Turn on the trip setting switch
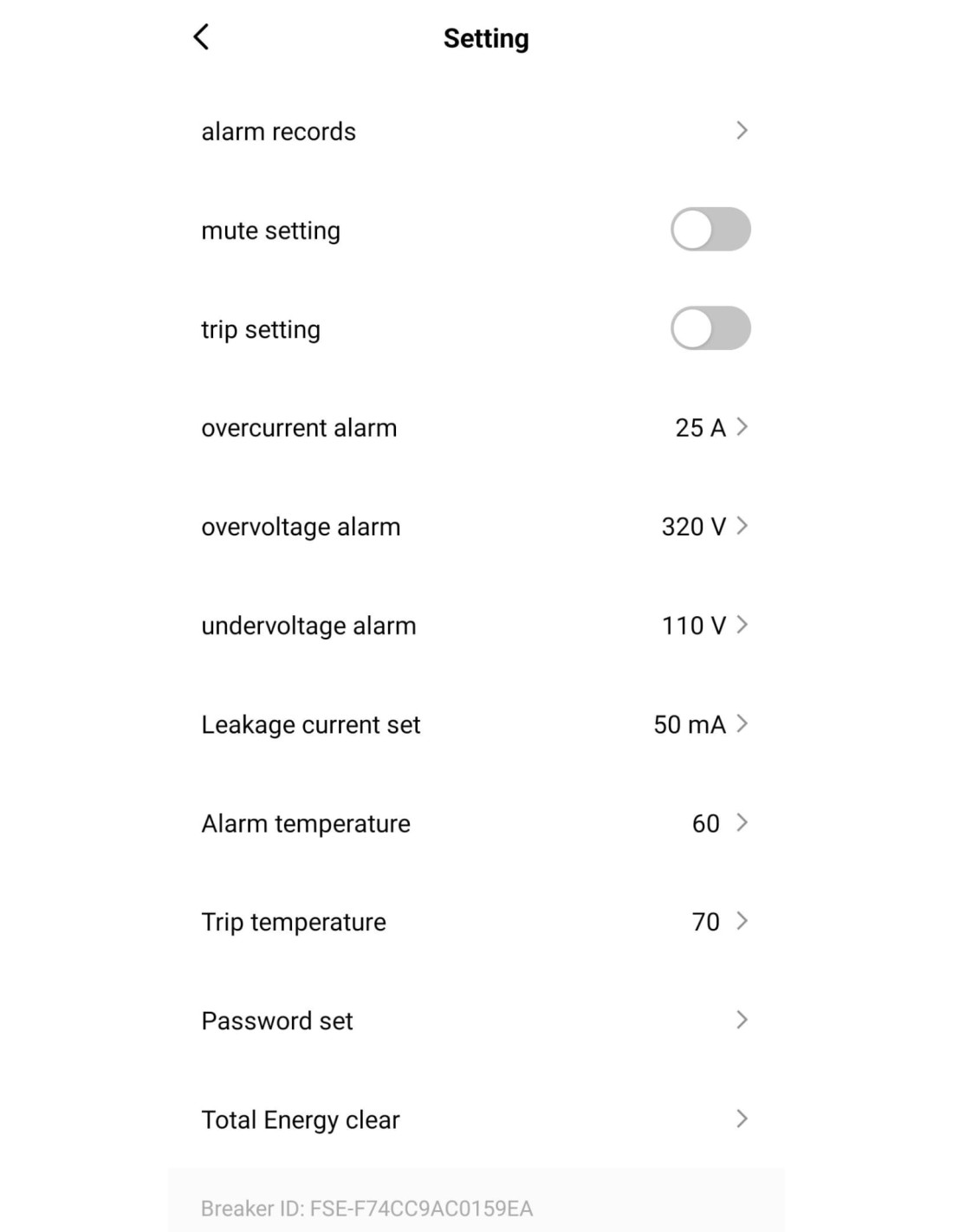This screenshot has width=953, height=1232. 710,328
